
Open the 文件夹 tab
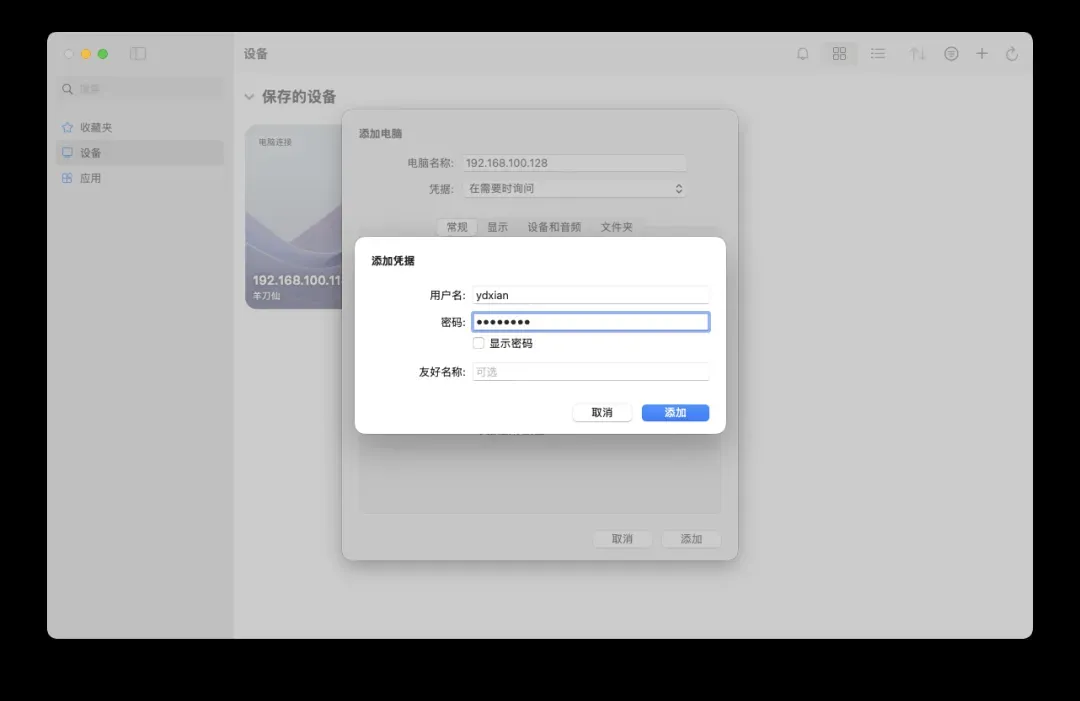616,227
